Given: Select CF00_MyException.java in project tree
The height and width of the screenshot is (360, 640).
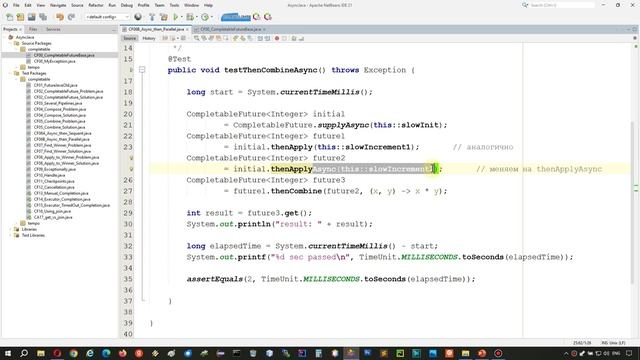Looking at the screenshot, I should click(x=54, y=61).
